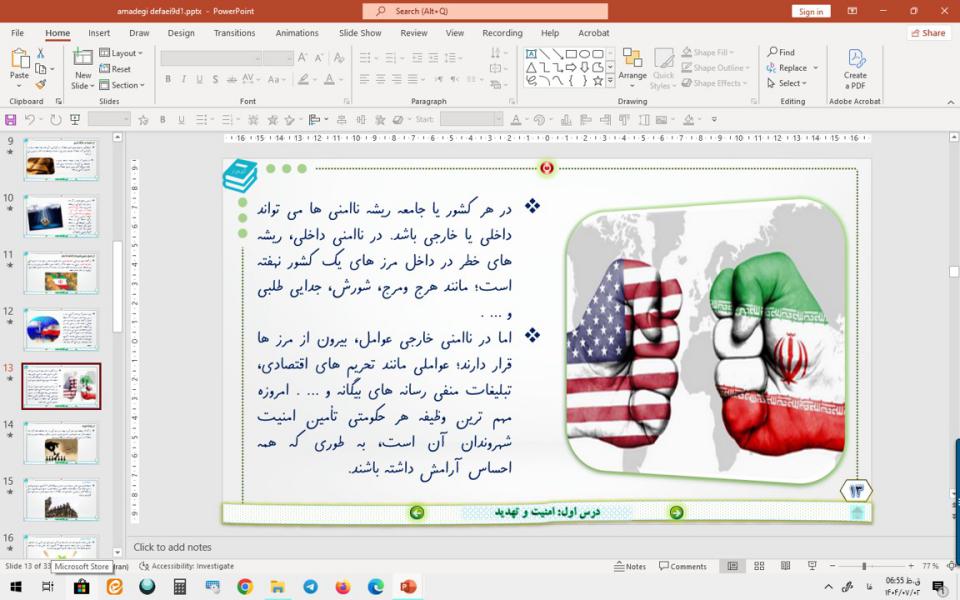The image size is (960, 600).
Task: Open the Section dropdown
Action: 122,85
